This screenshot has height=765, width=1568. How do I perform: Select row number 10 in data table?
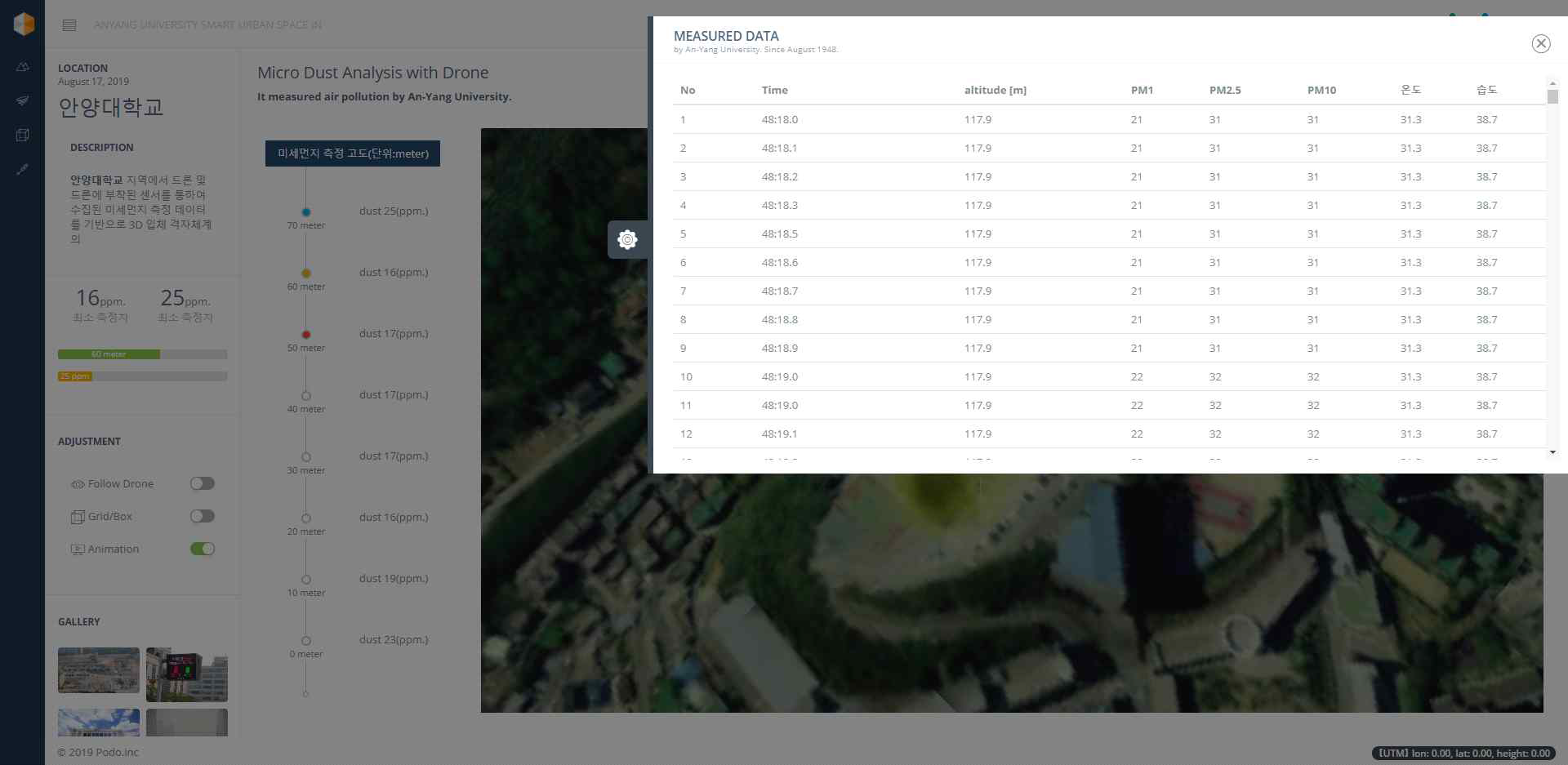tap(686, 376)
